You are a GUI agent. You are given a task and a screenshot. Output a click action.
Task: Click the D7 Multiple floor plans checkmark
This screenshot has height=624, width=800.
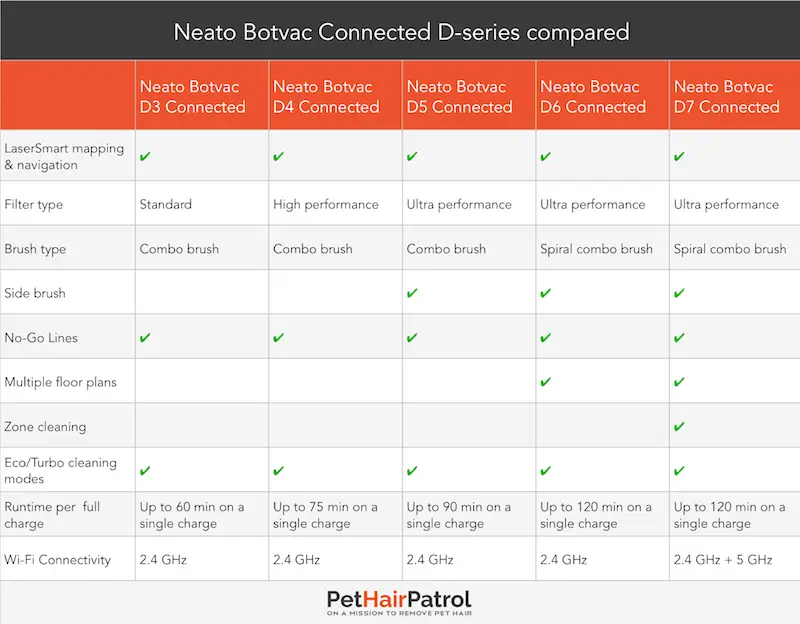(679, 382)
